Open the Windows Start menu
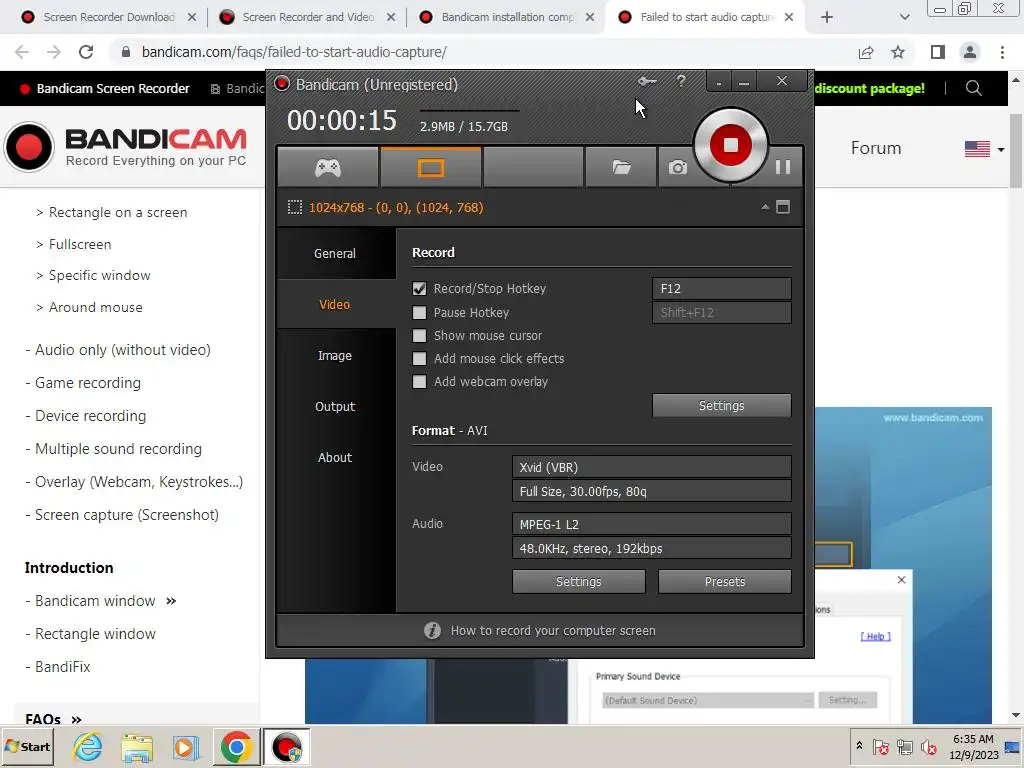Screen dimensions: 1024x768 [27, 746]
